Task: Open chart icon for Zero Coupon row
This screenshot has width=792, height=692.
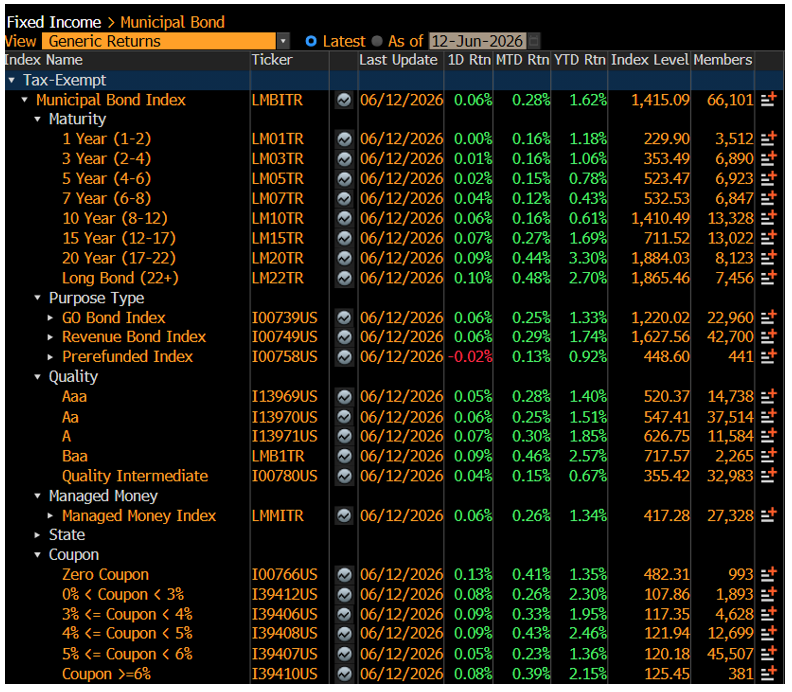Action: pos(344,575)
